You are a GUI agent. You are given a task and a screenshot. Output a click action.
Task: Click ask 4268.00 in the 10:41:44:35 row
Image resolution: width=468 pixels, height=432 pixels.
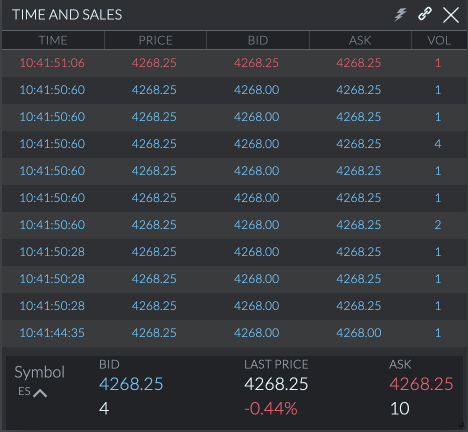359,333
